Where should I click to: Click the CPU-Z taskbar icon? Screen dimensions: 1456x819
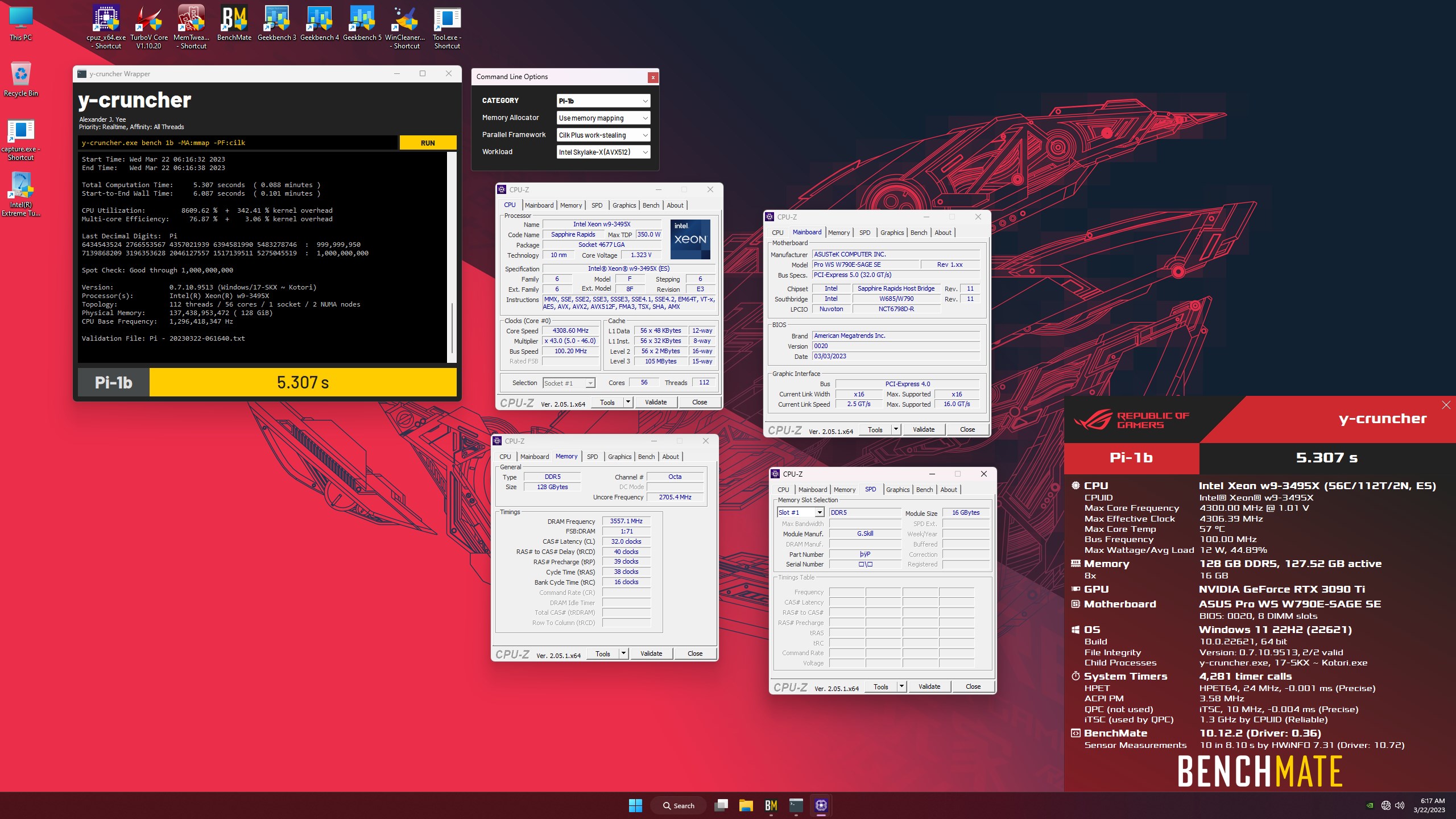tap(821, 805)
